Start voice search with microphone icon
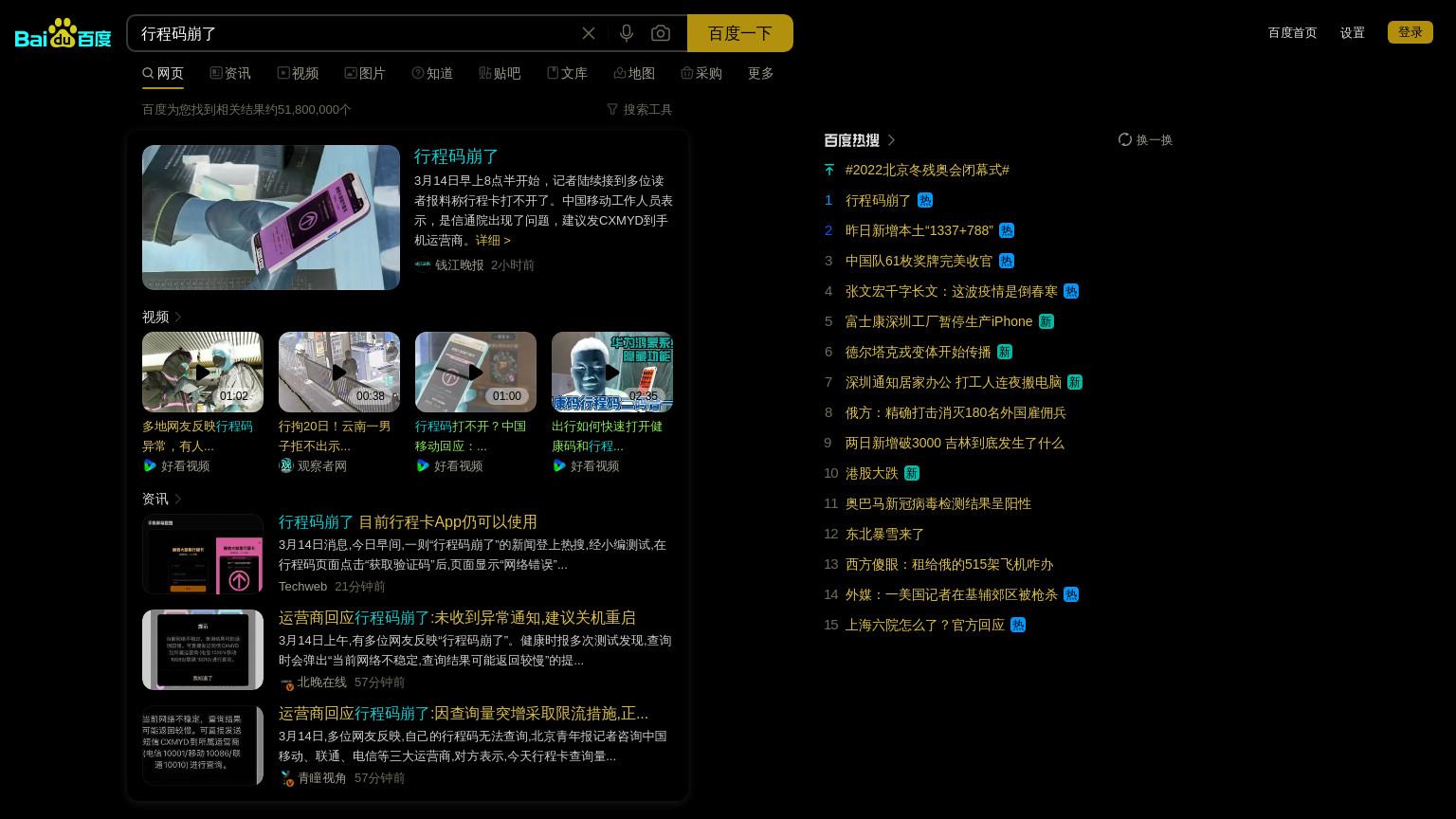The image size is (1456, 819). pos(627,33)
